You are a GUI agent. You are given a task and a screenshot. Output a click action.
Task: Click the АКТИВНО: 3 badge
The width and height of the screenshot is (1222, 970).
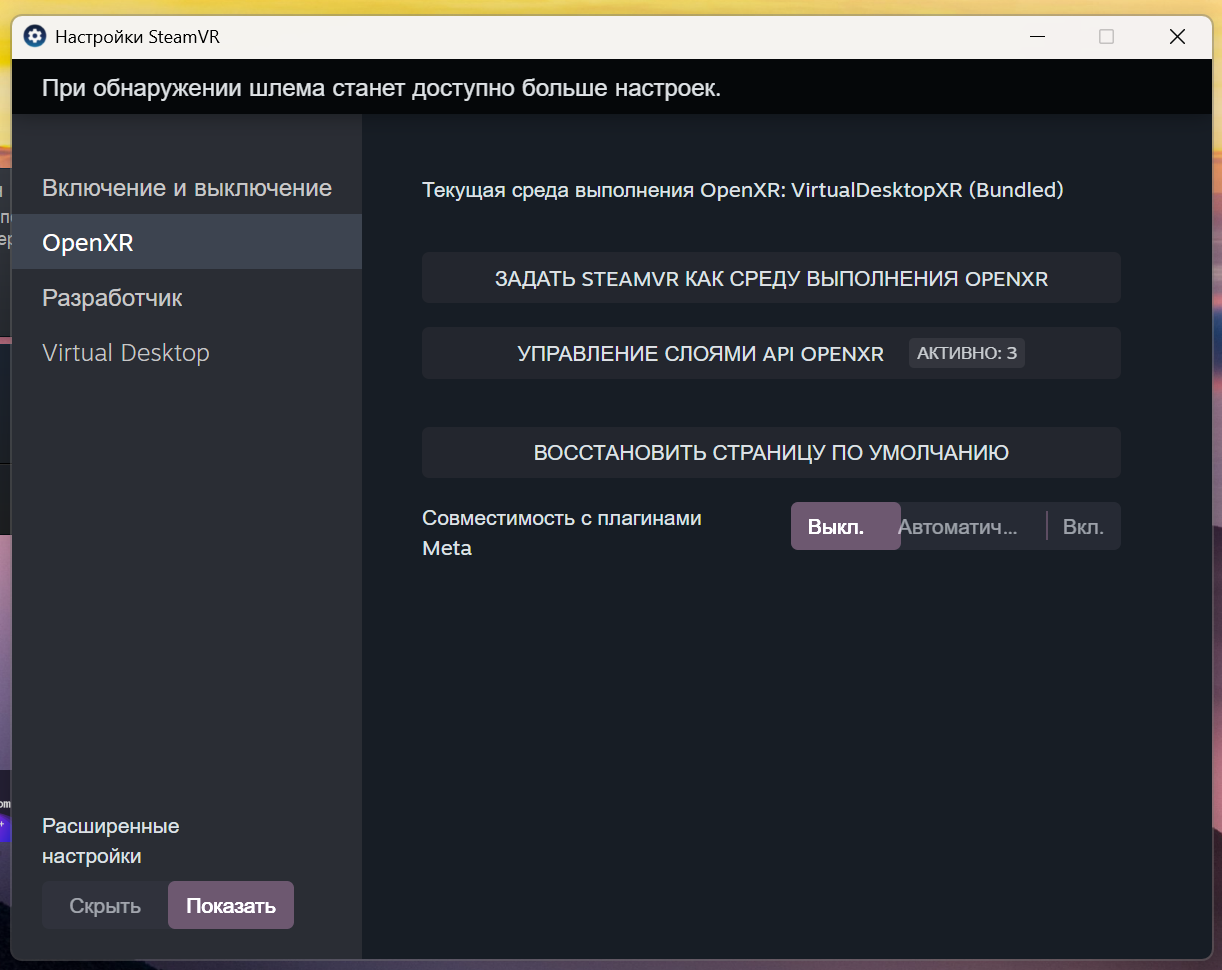pyautogui.click(x=966, y=353)
